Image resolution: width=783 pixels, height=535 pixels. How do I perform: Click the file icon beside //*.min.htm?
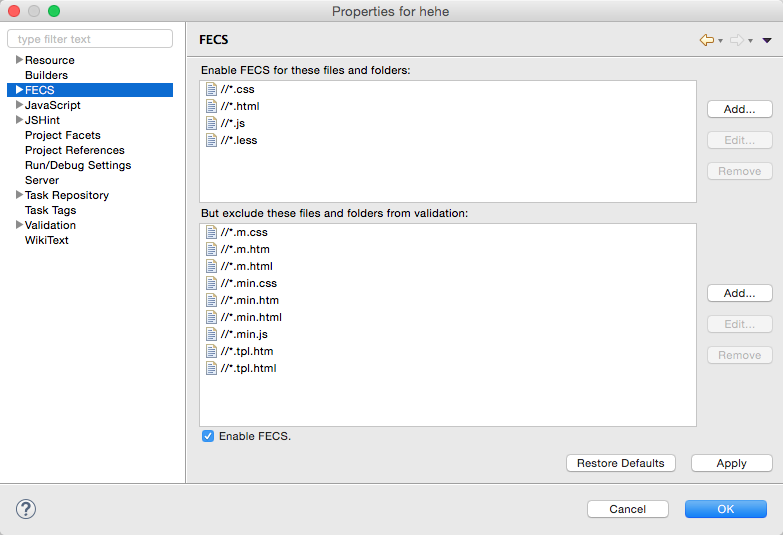coord(211,300)
